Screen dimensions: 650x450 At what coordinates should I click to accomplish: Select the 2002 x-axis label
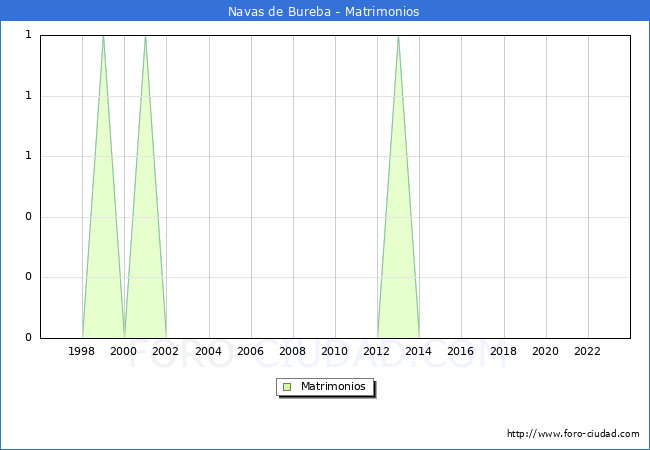click(x=165, y=351)
